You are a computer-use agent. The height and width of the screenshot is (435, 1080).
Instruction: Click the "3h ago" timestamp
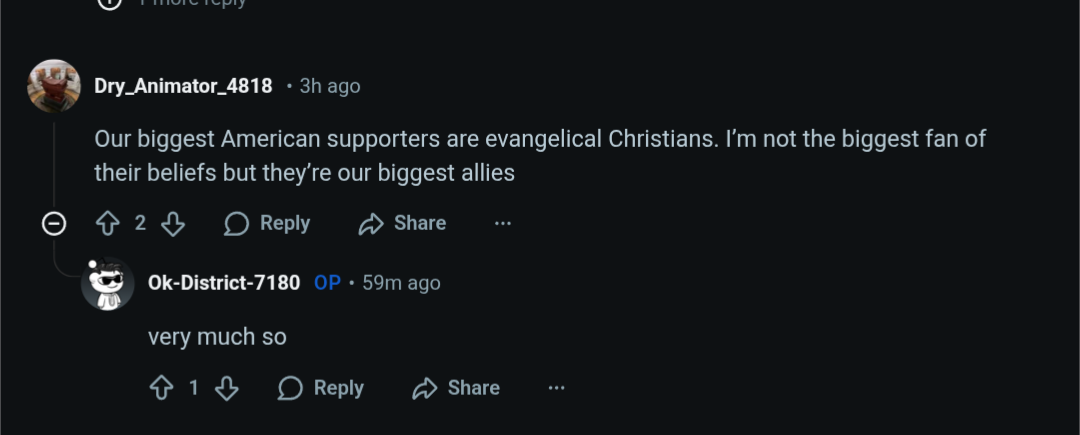[330, 86]
